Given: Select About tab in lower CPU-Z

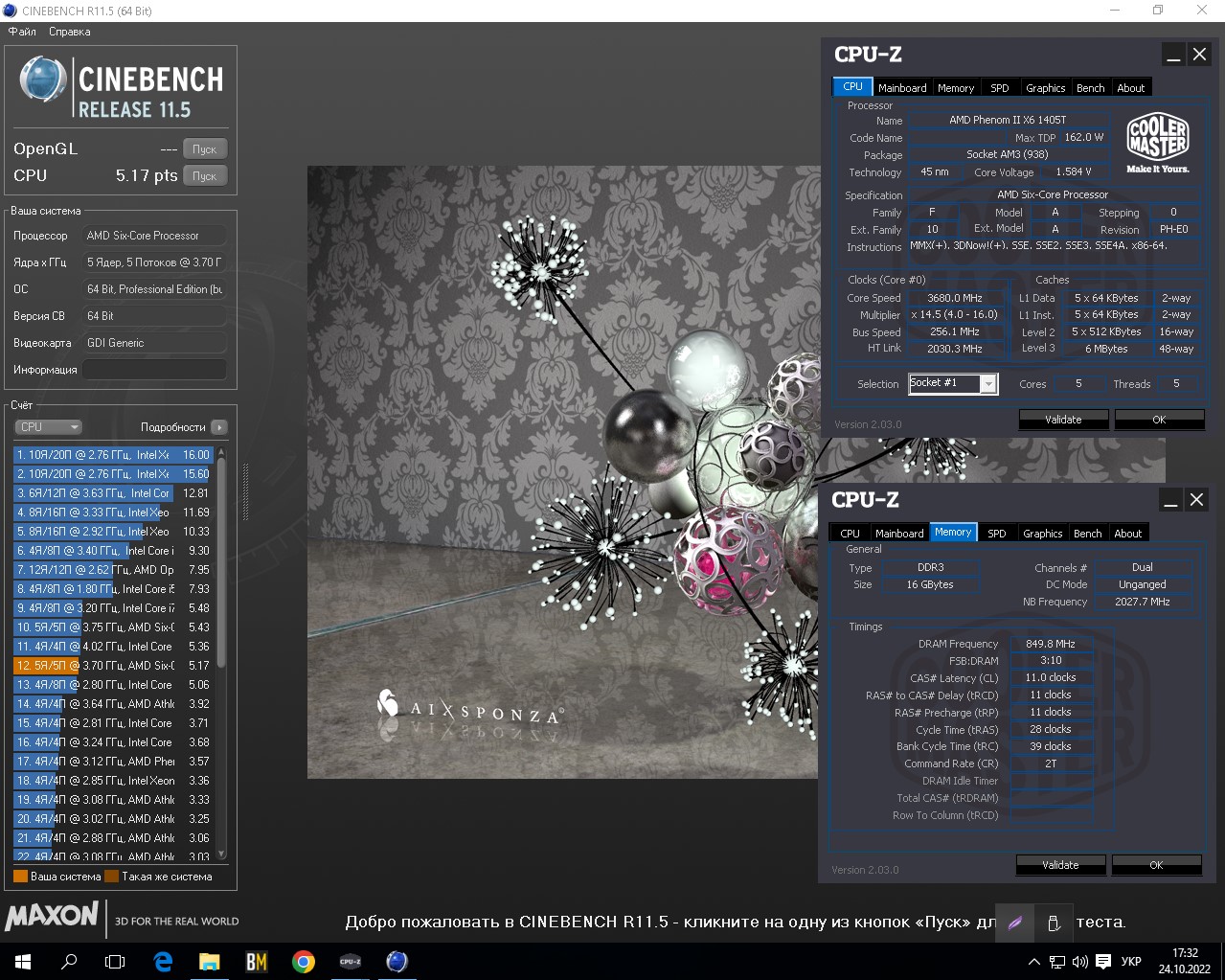Looking at the screenshot, I should (x=1128, y=533).
